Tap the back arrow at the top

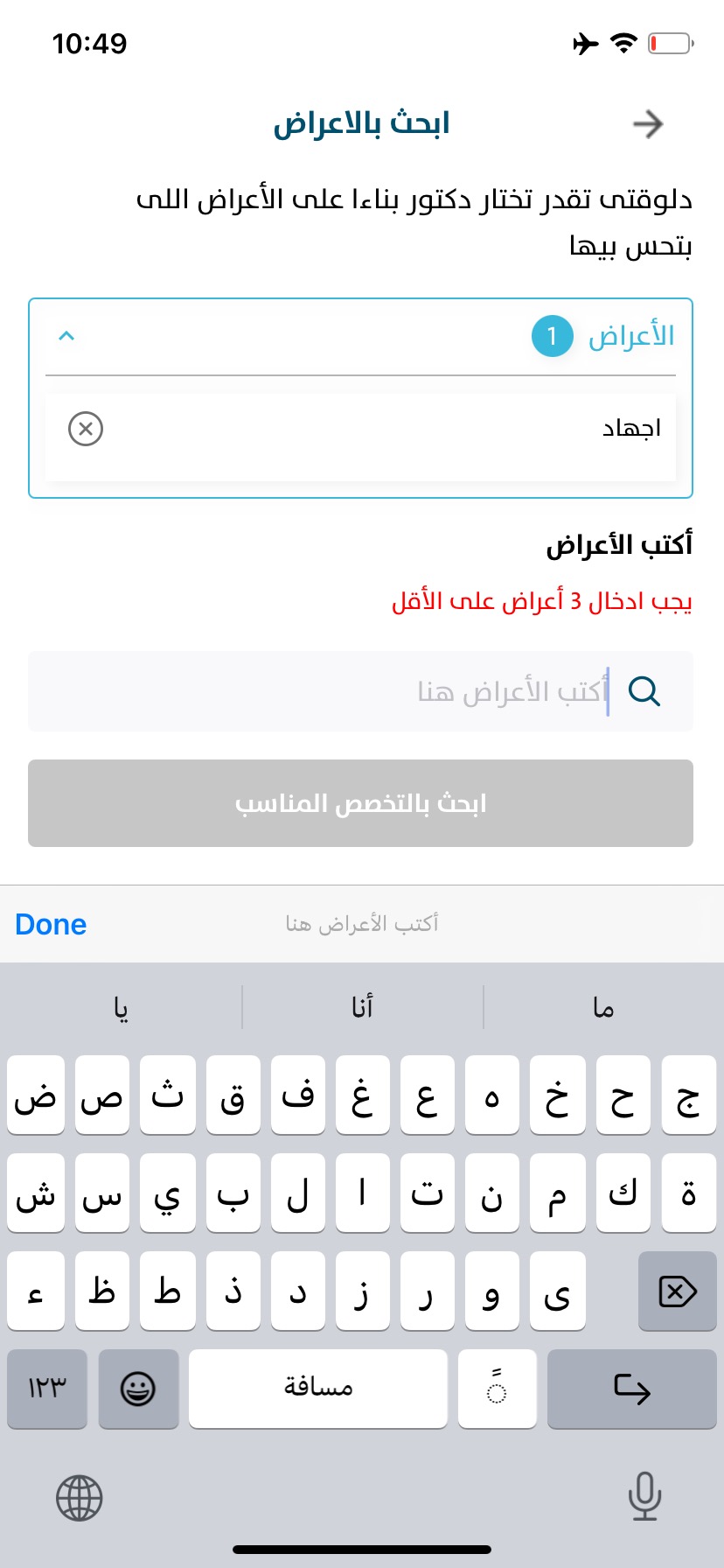(648, 124)
